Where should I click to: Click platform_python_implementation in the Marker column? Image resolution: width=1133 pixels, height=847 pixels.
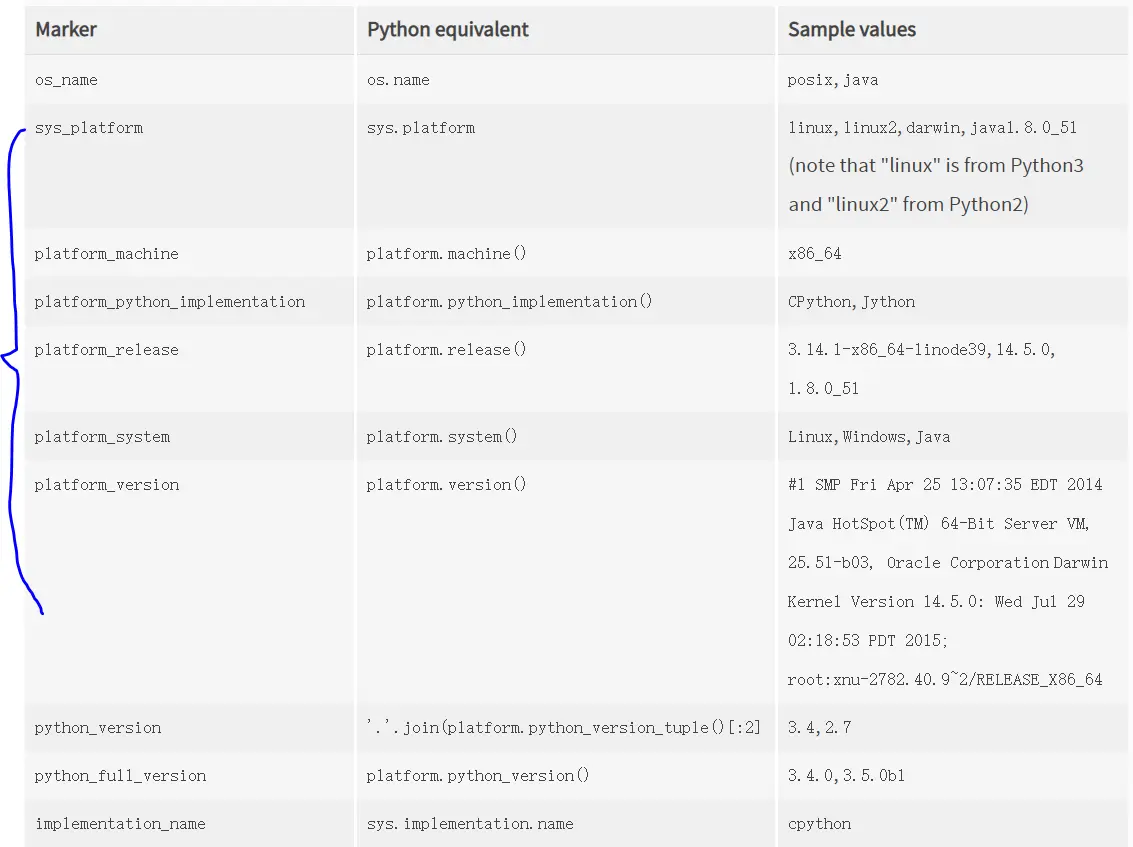[x=170, y=302]
